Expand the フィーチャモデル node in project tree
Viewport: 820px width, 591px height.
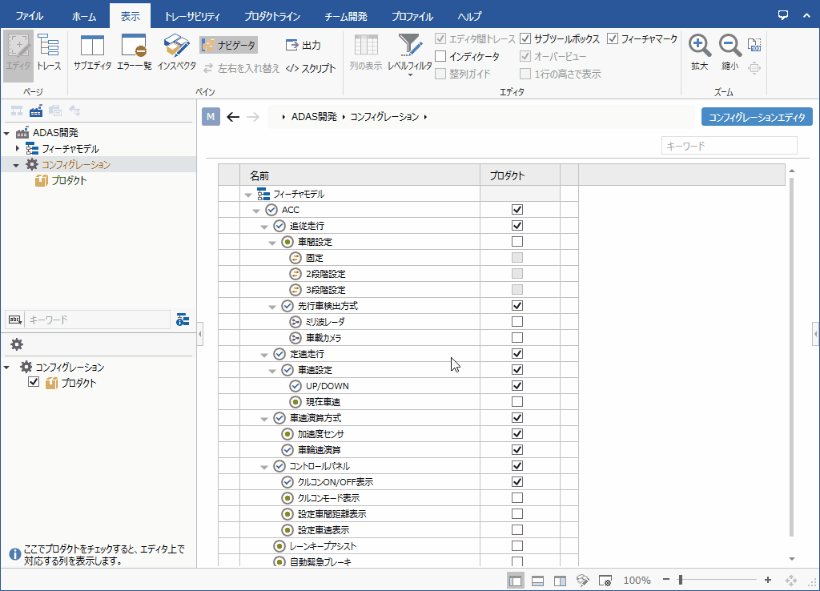tap(17, 149)
